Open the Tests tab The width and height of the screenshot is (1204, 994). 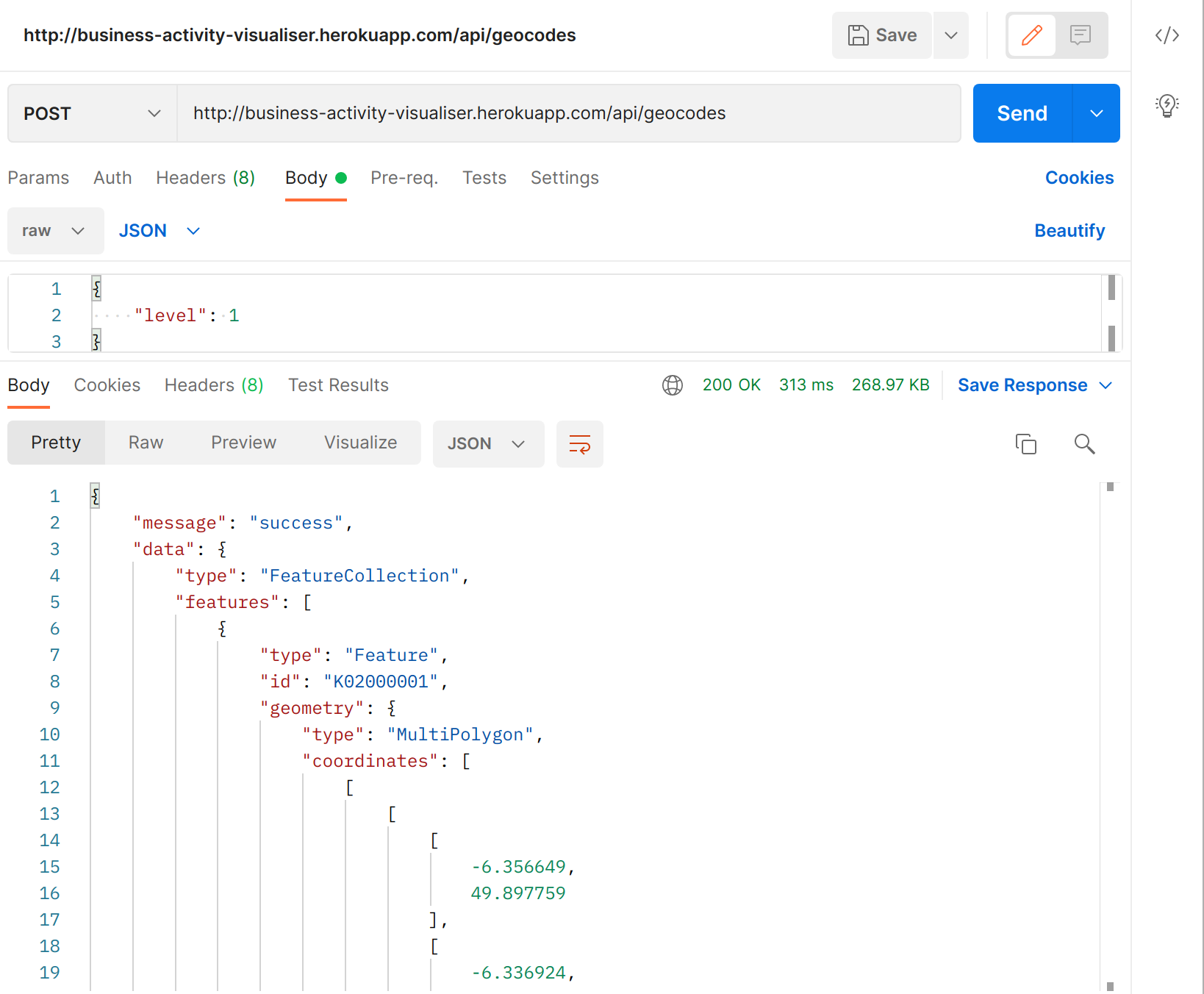click(x=484, y=178)
